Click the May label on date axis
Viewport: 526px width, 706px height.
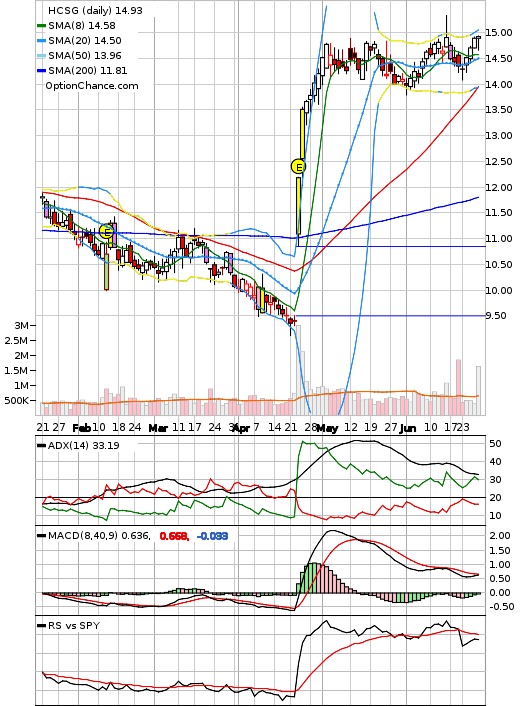click(327, 428)
